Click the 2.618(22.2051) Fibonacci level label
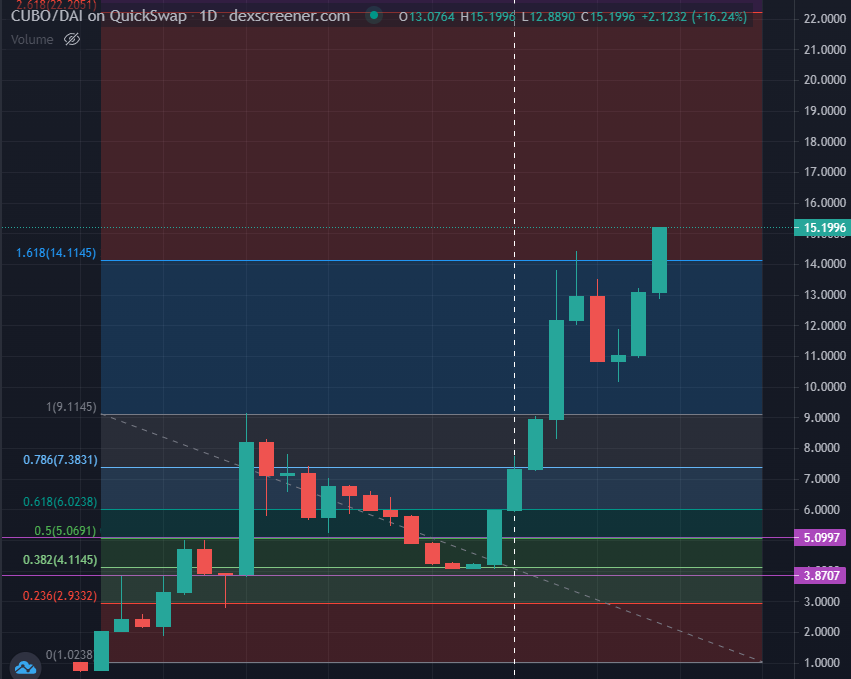Screen dimensions: 851x679 [x=56, y=5]
